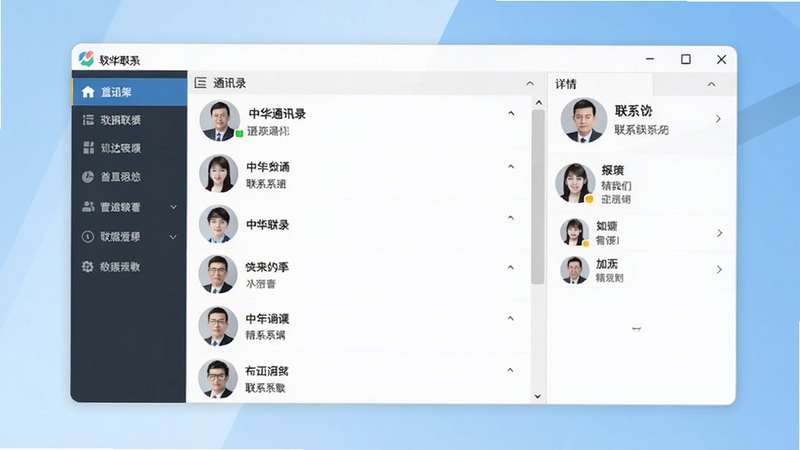
Task: Click the 联系协 large avatar in details
Action: (584, 120)
